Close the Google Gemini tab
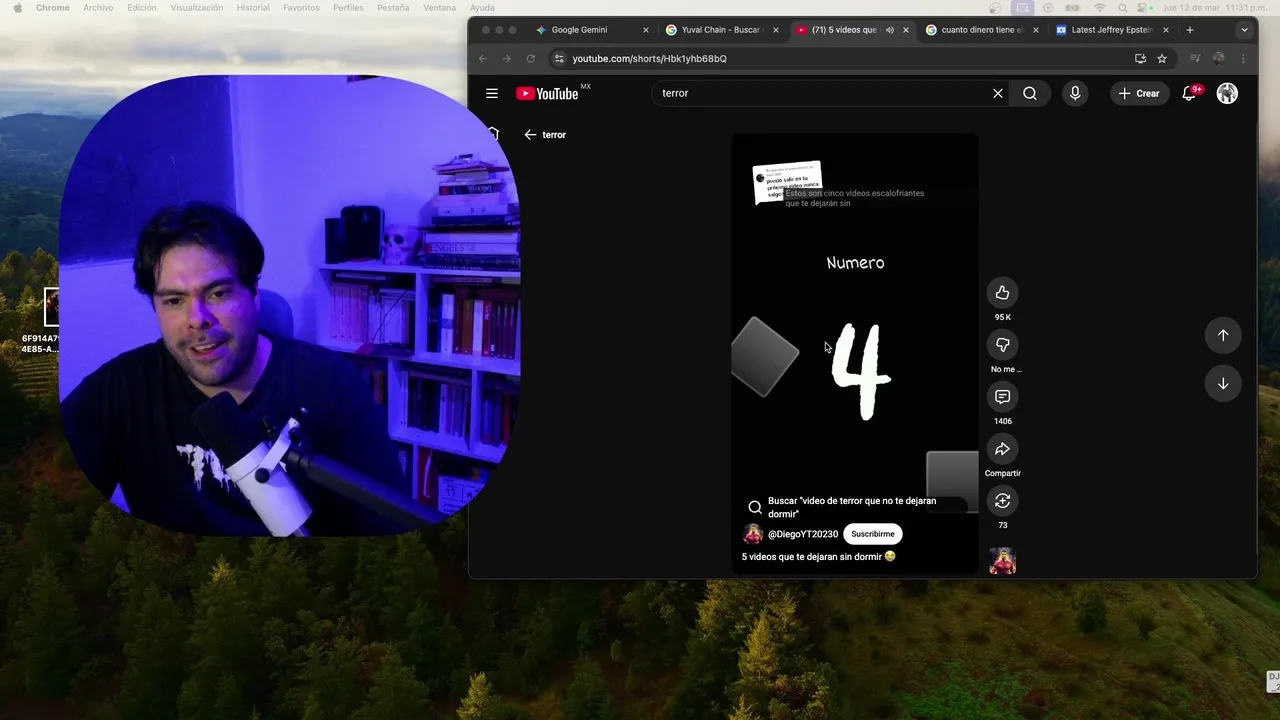Screen dimensions: 1280x720 click(x=646, y=30)
